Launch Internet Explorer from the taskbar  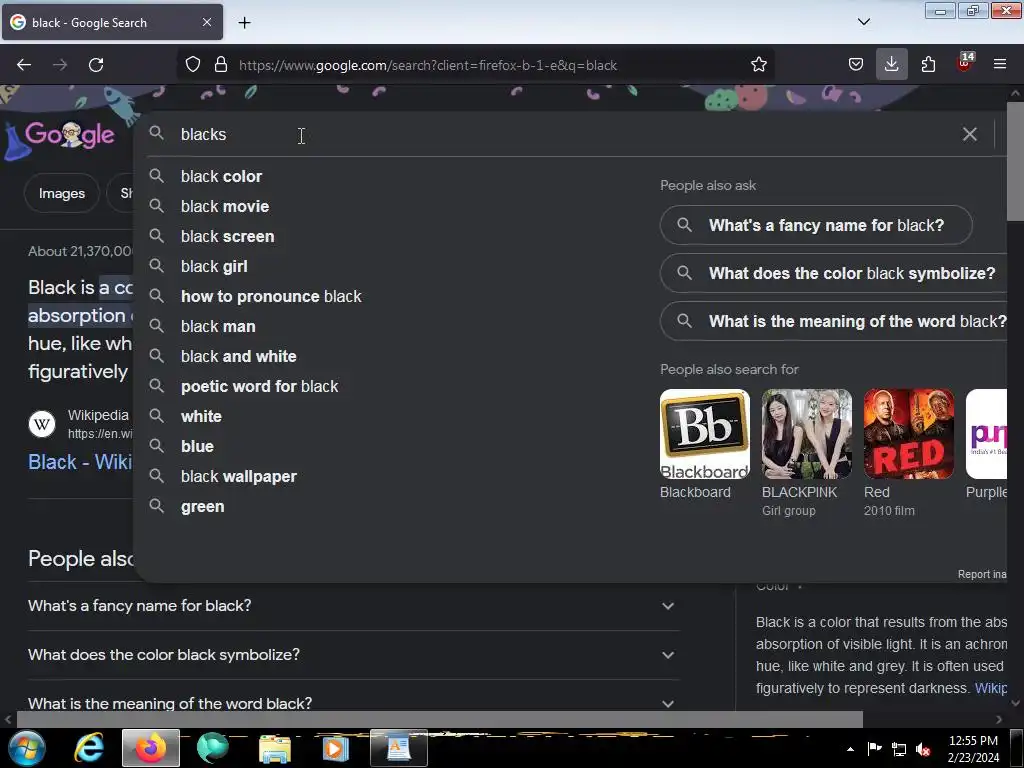[88, 748]
